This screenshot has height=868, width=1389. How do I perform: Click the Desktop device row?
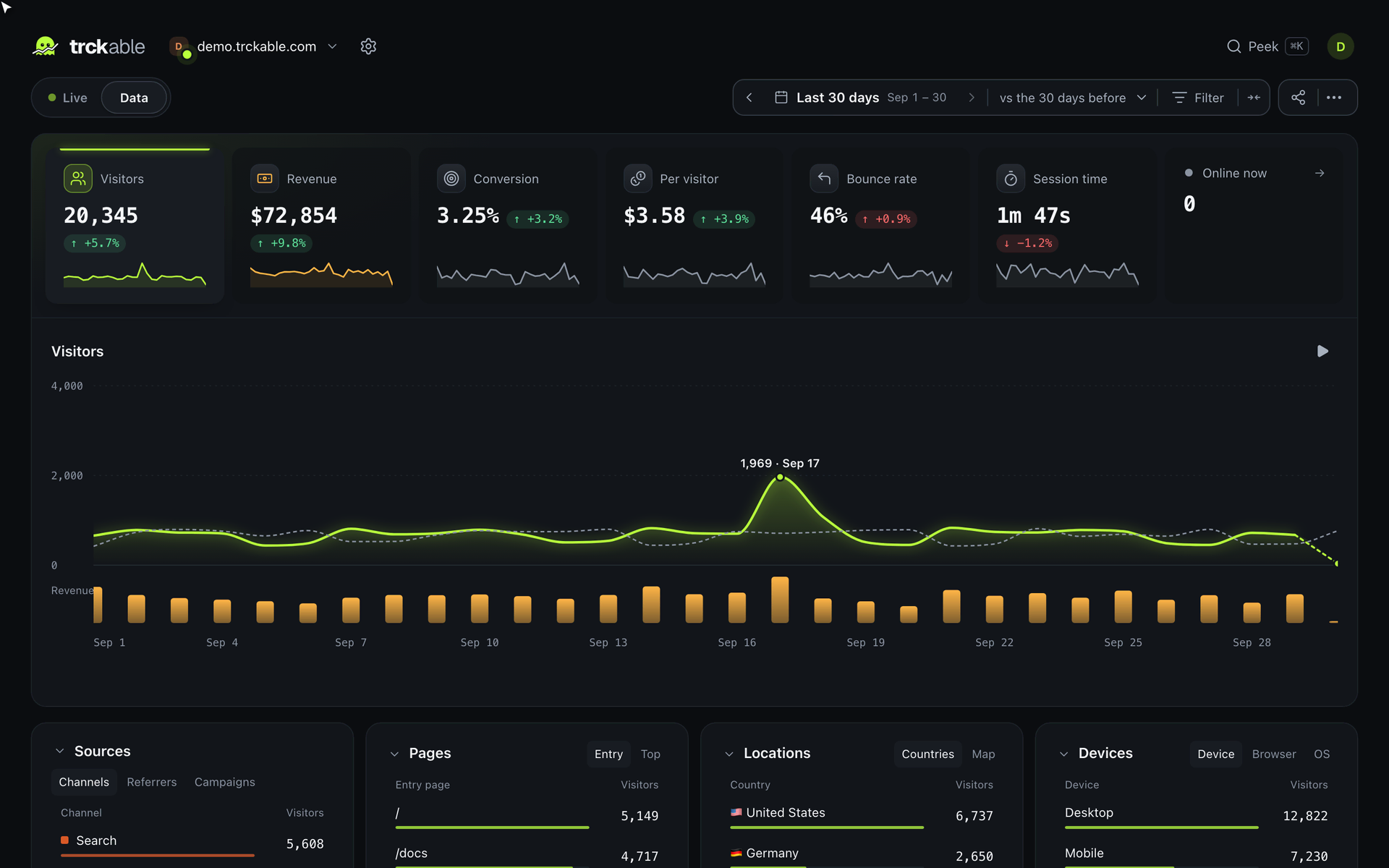(1196, 815)
